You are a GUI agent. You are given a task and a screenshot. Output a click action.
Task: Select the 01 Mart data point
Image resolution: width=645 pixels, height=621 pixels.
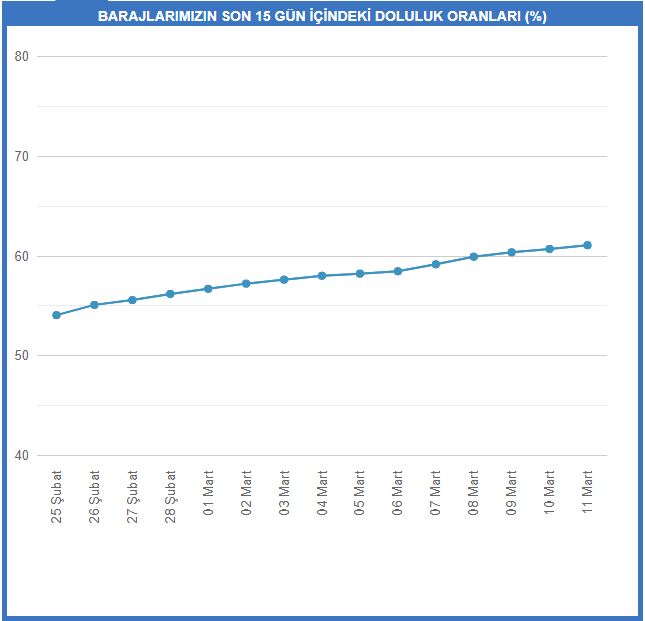pos(208,289)
